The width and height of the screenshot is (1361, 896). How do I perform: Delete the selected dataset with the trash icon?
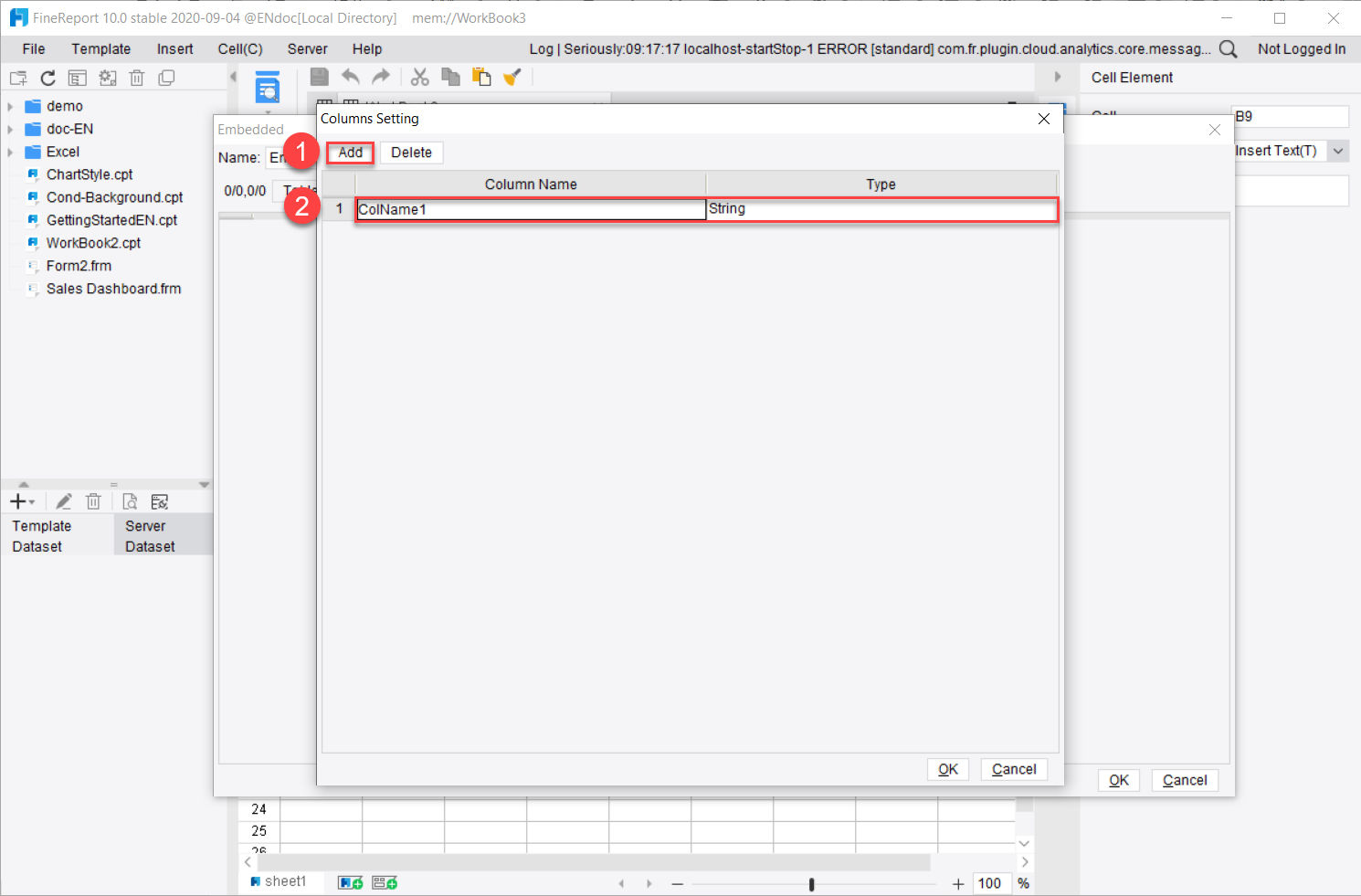click(93, 501)
